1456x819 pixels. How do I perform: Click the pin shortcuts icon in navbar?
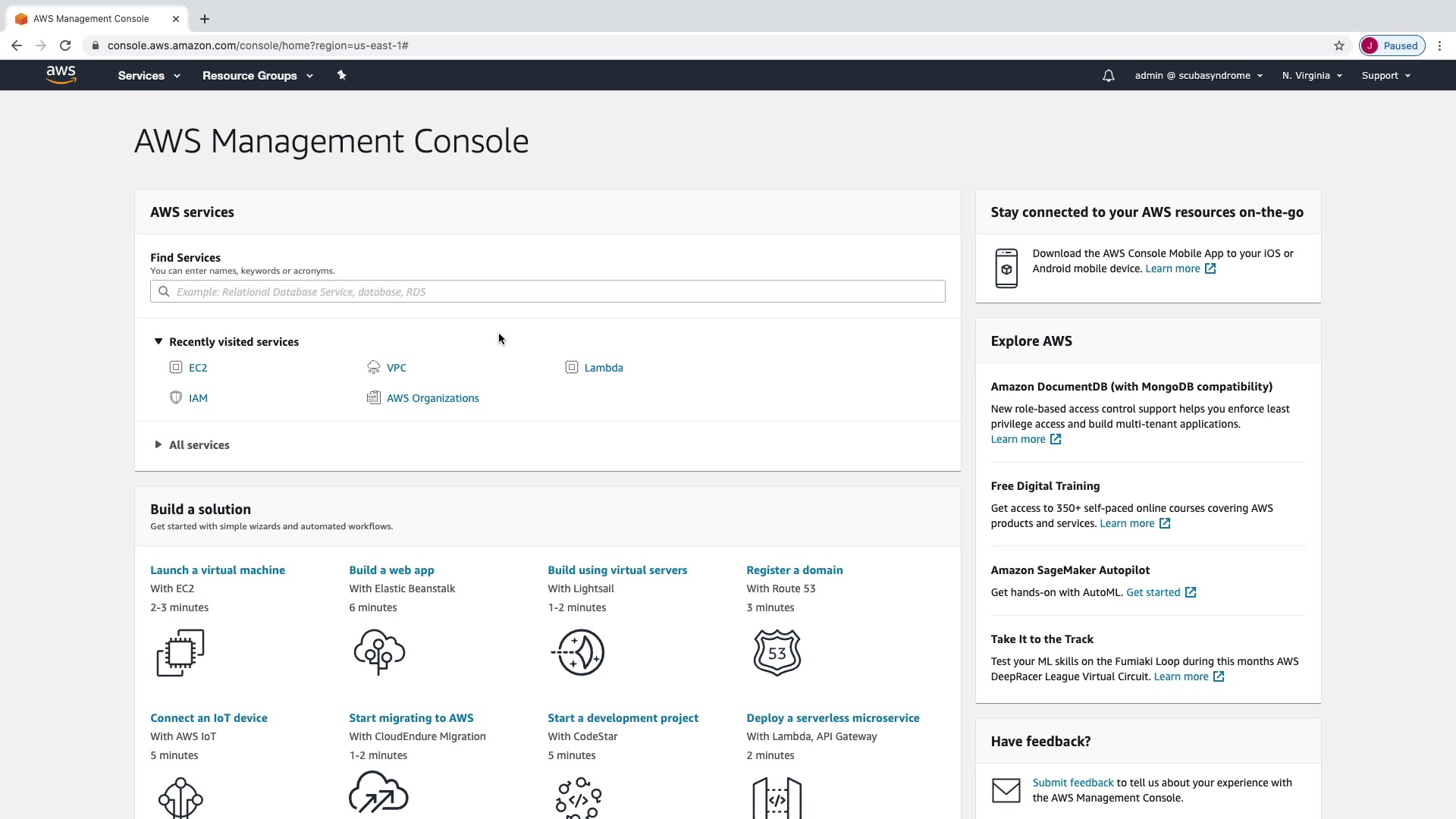coord(341,75)
